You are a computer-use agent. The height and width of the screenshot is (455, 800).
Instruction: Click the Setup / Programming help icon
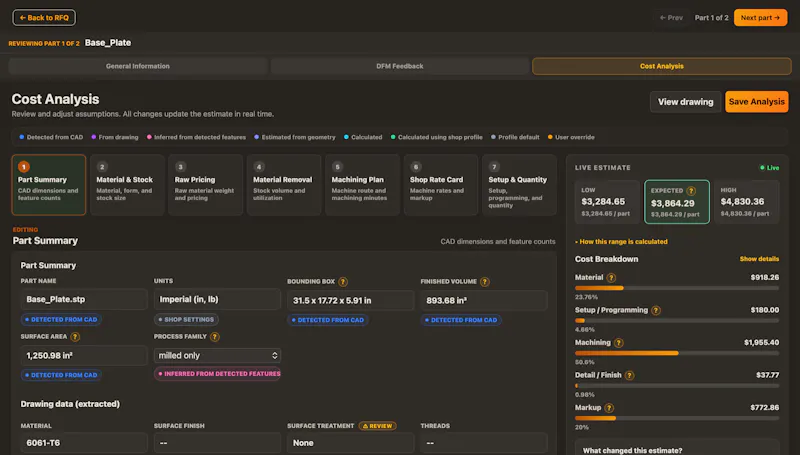[656, 310]
